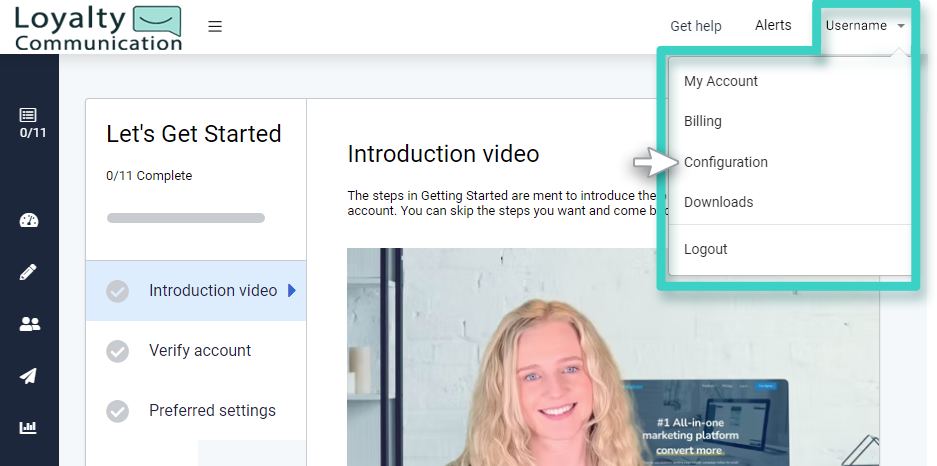Click the arrow beside Introduction video
Screen dimensions: 937x466
tap(292, 291)
